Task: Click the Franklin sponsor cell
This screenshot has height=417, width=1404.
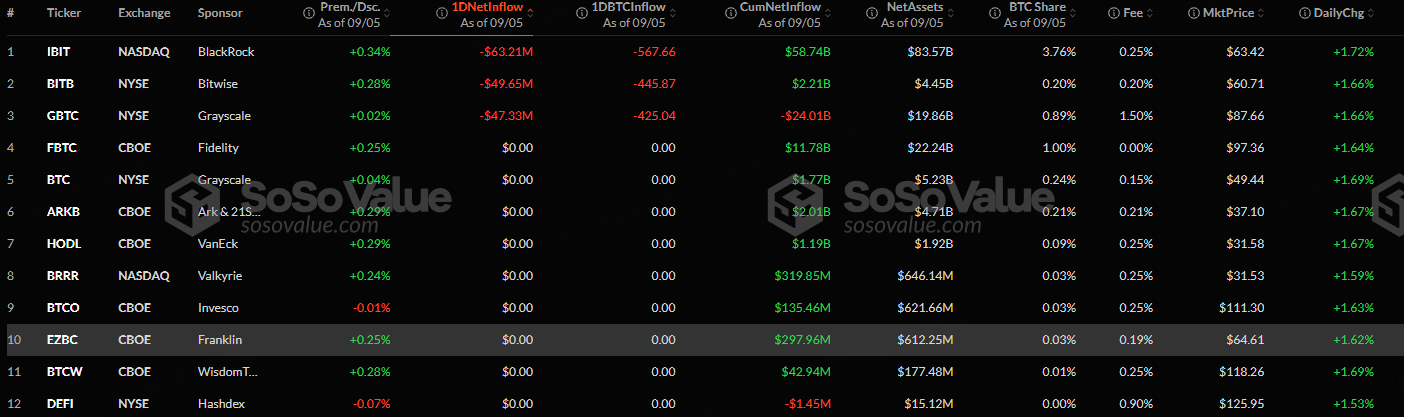Action: pos(220,339)
